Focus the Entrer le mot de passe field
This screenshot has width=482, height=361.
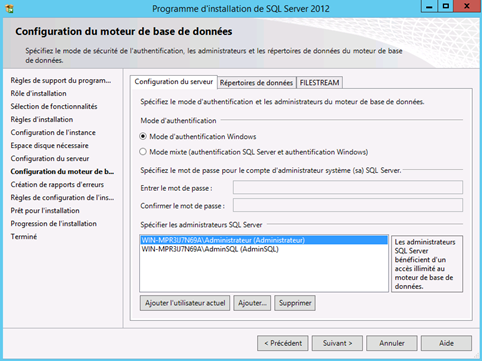pos(348,187)
